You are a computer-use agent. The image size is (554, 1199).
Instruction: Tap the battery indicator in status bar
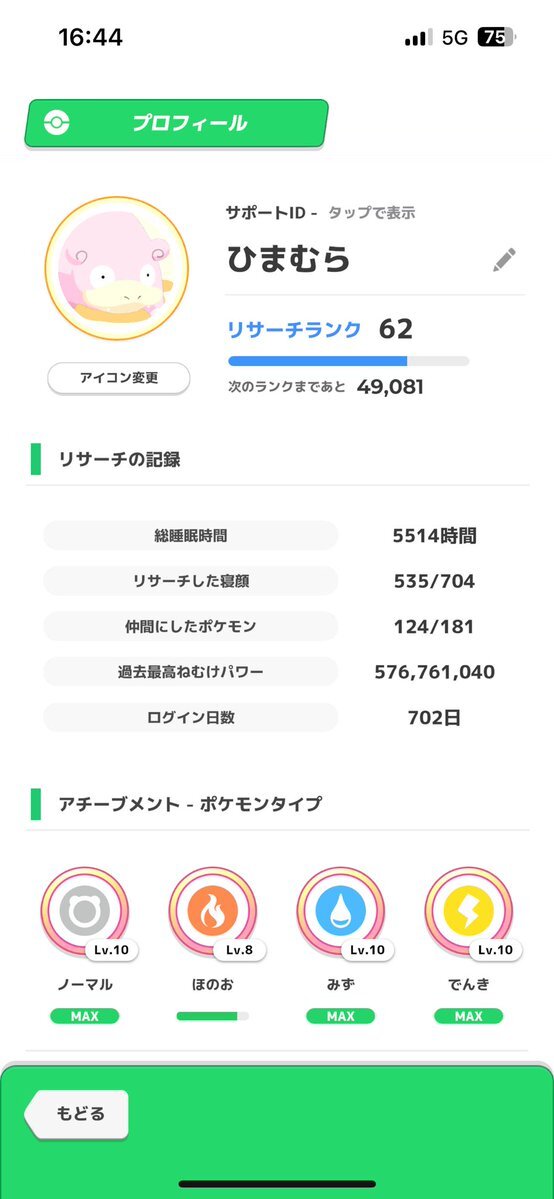click(497, 37)
